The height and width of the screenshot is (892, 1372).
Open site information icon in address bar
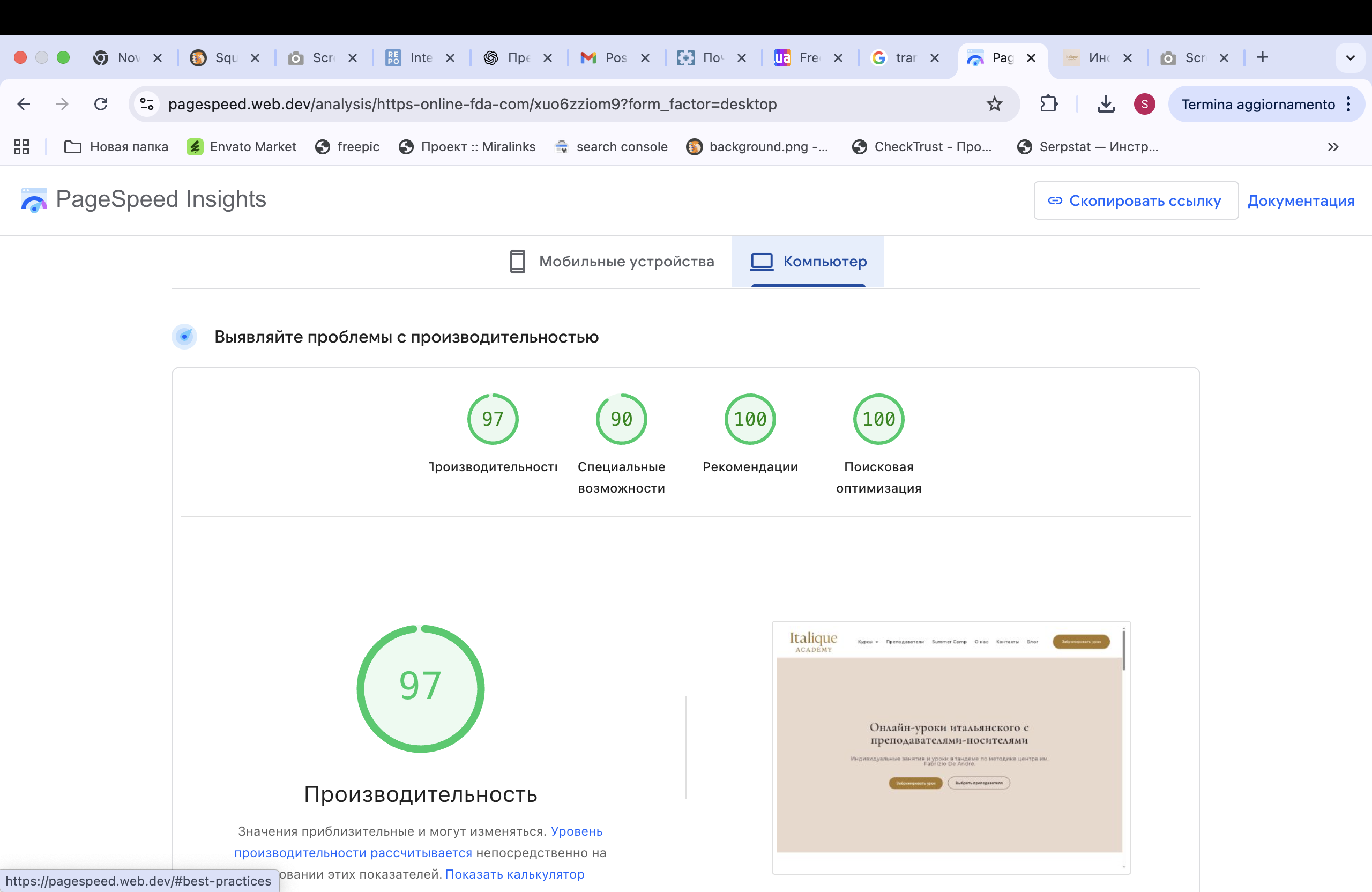click(x=147, y=105)
